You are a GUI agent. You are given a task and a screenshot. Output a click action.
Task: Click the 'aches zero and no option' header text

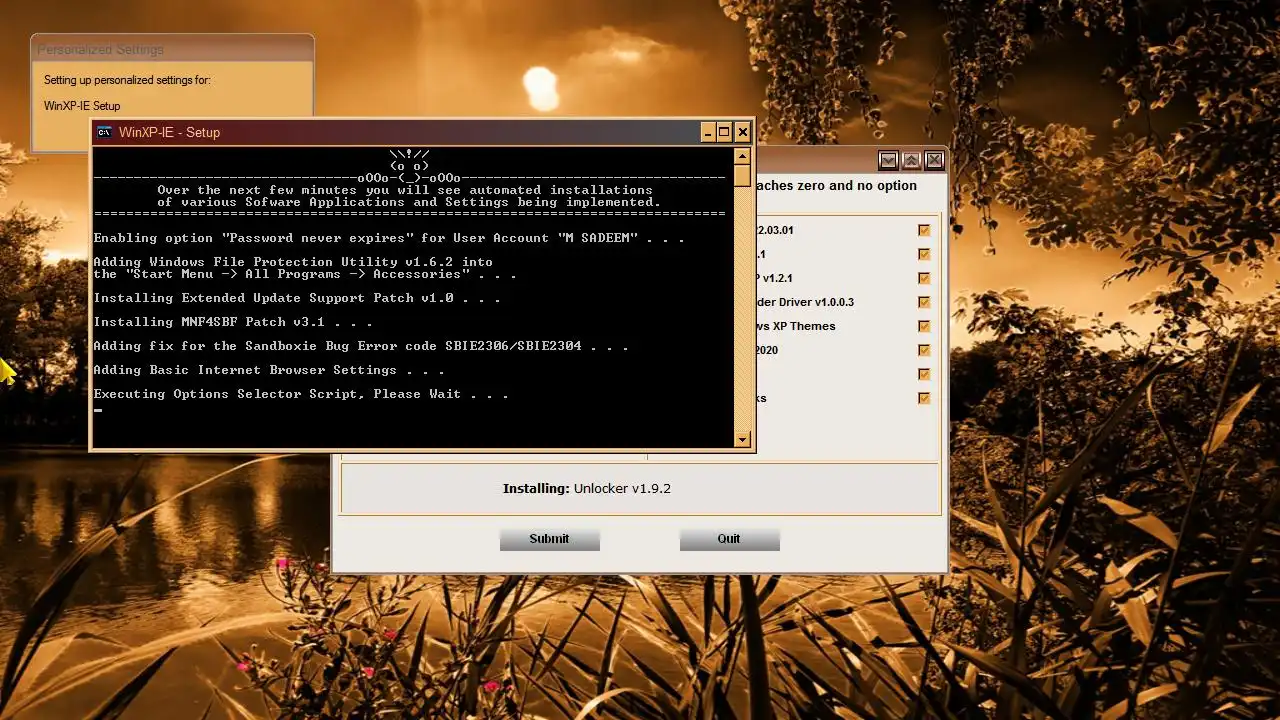[837, 186]
